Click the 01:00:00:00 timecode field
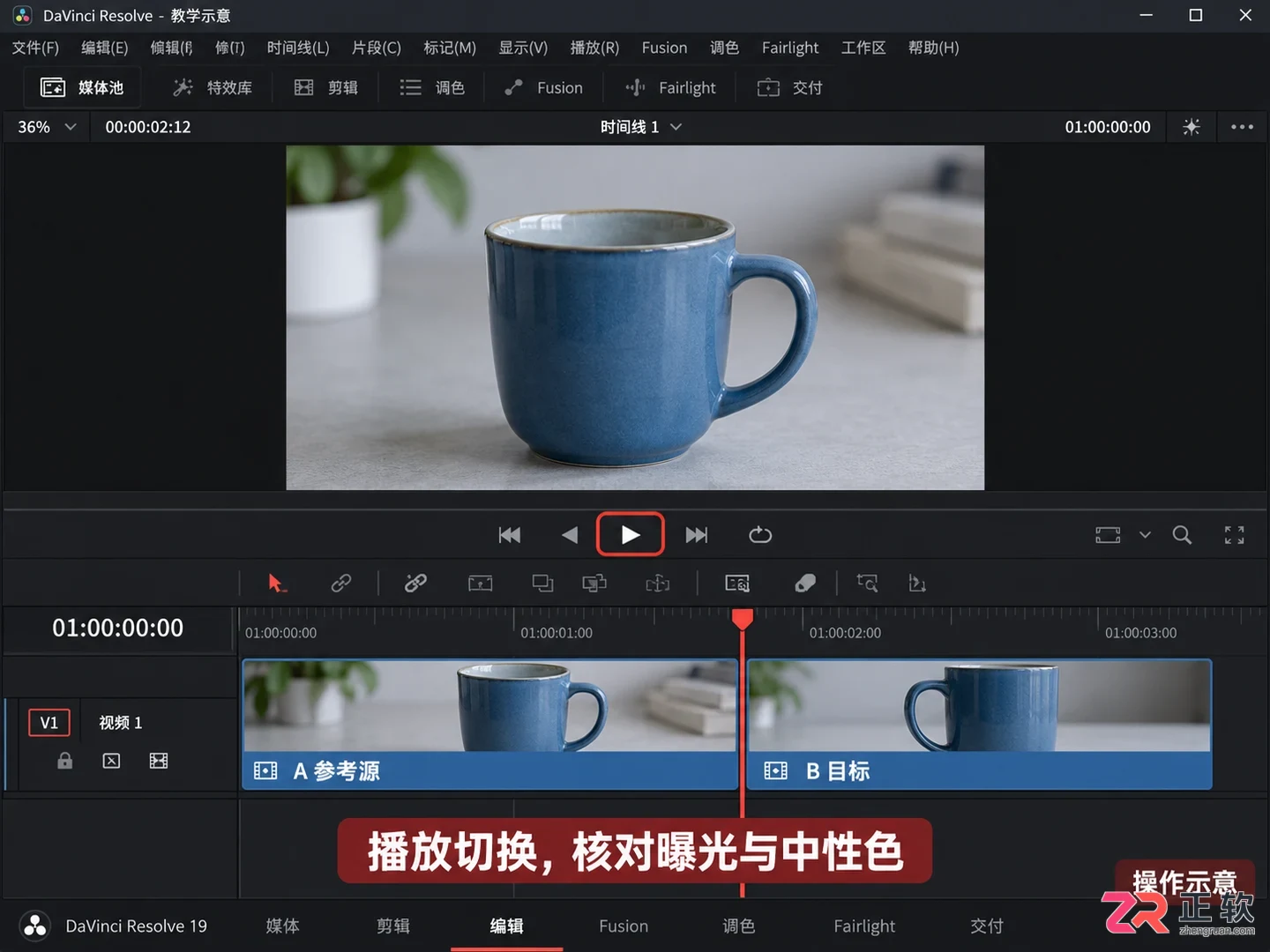Screen dimensions: 1270x952 [118, 628]
